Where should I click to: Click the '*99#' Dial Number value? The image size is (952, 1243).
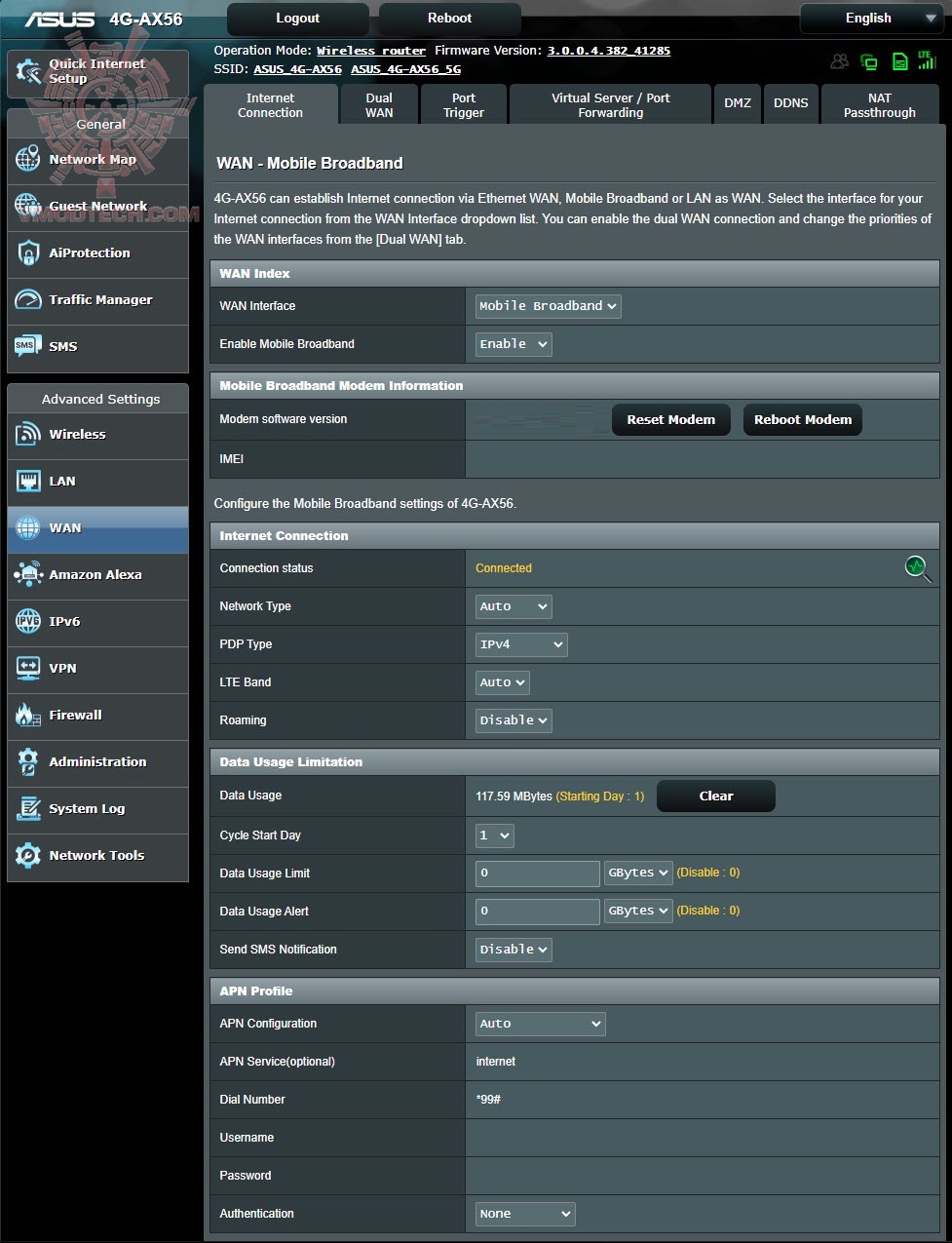click(x=488, y=1100)
